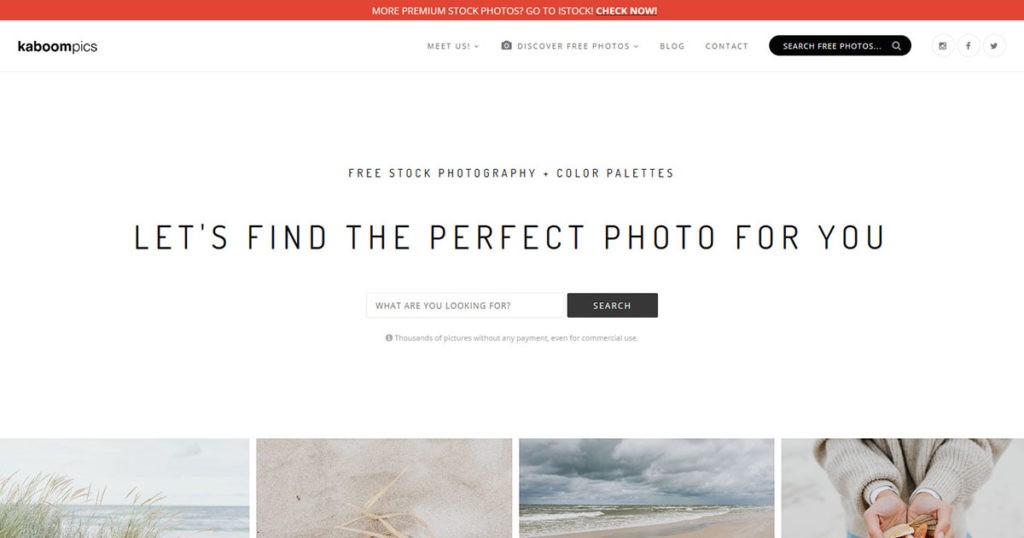This screenshot has width=1024, height=538.
Task: Open the Contact menu item
Action: [x=726, y=46]
